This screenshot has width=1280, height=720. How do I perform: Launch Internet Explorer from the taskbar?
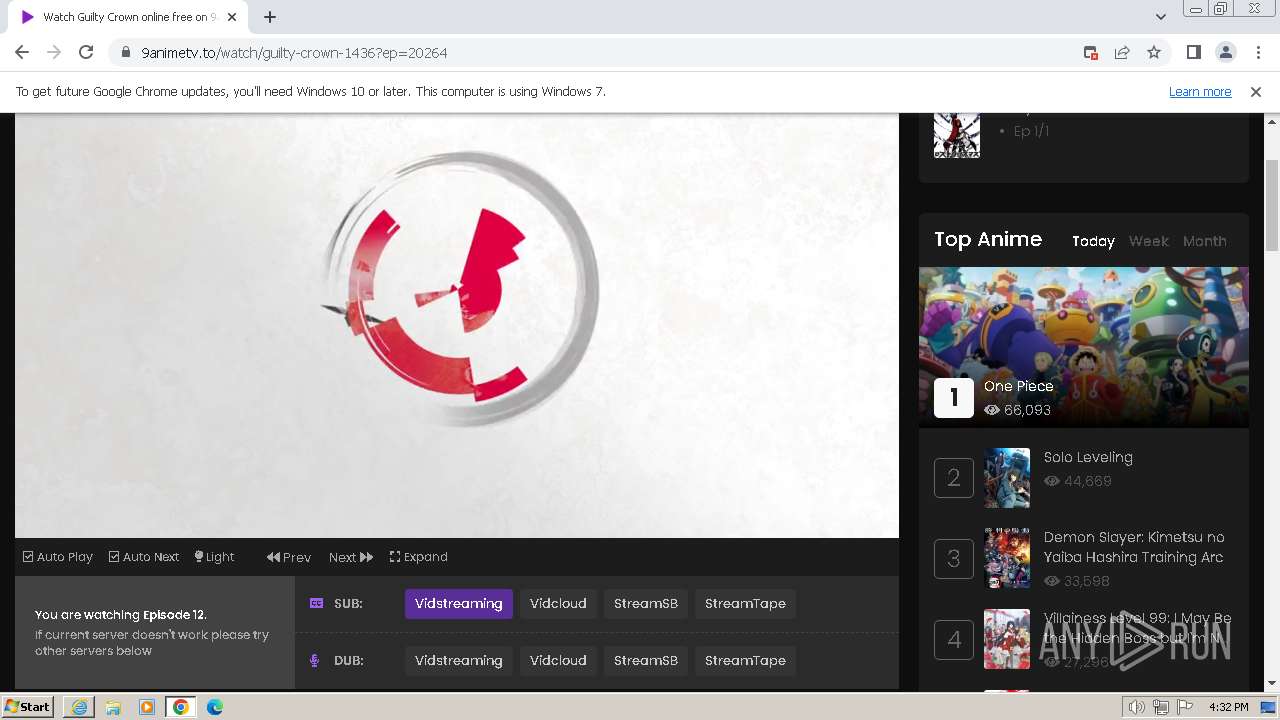tap(79, 707)
